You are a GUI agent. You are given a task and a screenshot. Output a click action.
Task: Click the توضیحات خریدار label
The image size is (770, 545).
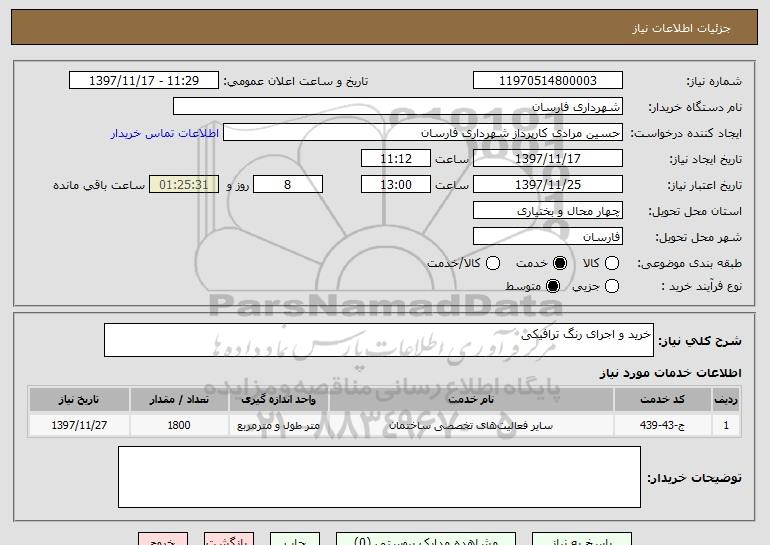click(x=694, y=477)
